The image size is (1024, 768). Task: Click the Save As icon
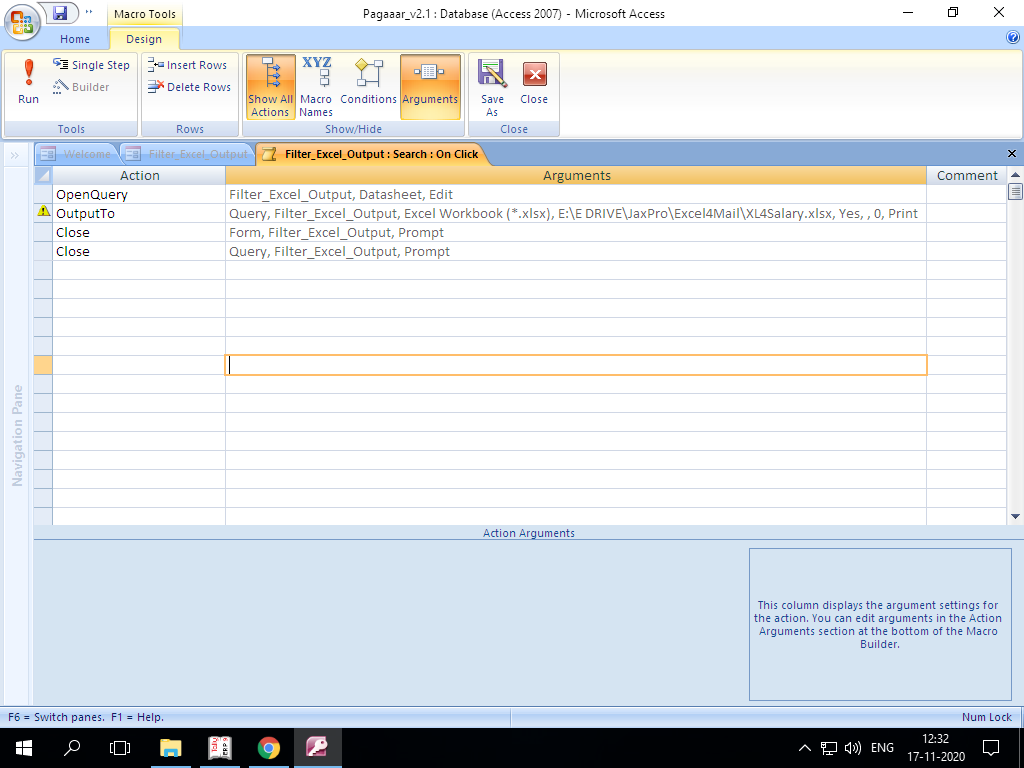click(x=492, y=87)
